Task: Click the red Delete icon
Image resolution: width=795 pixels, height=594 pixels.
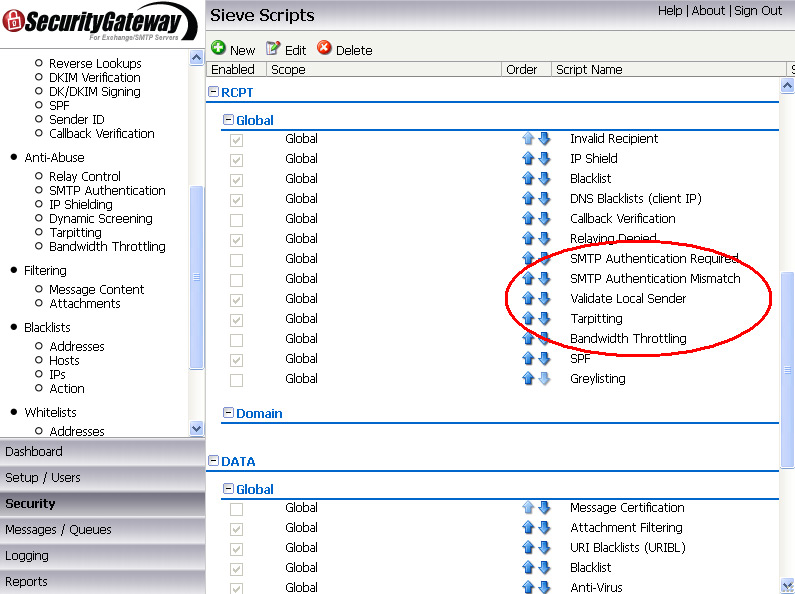Action: tap(324, 48)
